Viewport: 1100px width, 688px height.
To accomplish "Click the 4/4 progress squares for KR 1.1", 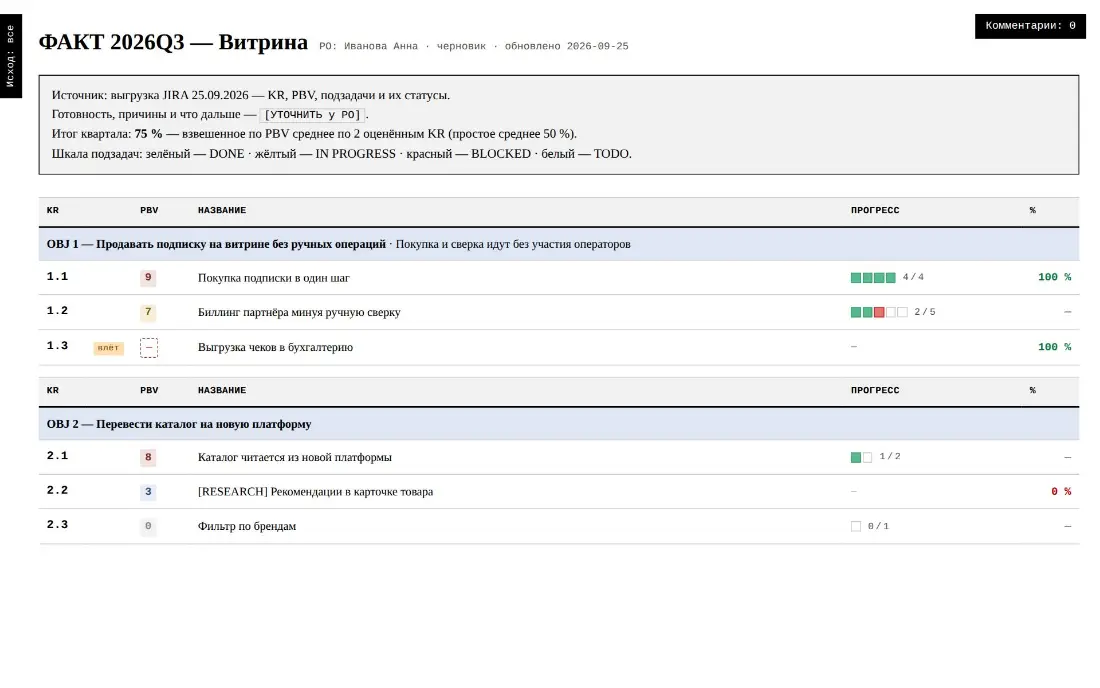I will coord(873,278).
